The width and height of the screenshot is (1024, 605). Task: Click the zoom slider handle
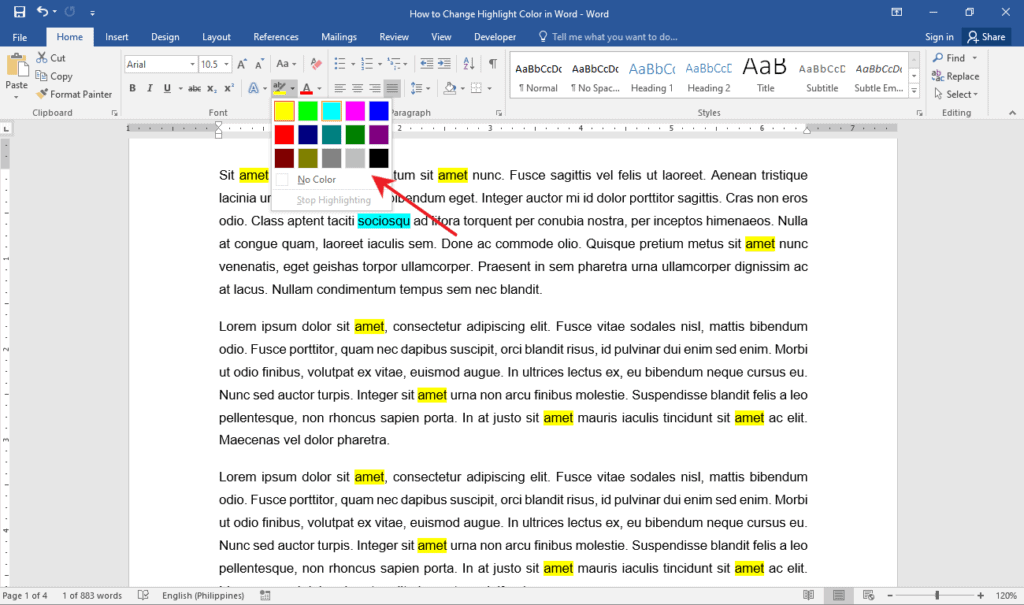937,595
